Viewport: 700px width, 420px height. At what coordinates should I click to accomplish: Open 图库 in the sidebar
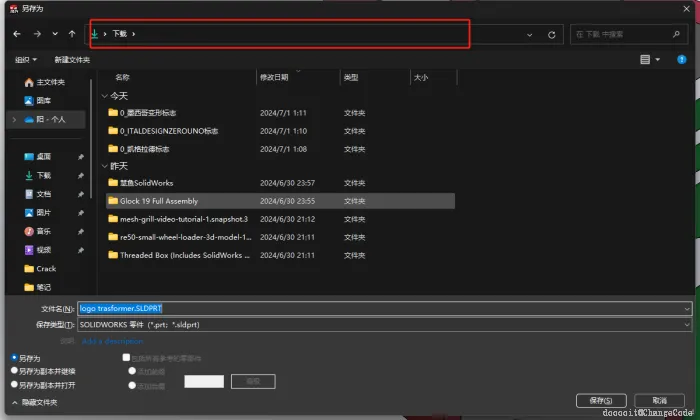point(38,101)
